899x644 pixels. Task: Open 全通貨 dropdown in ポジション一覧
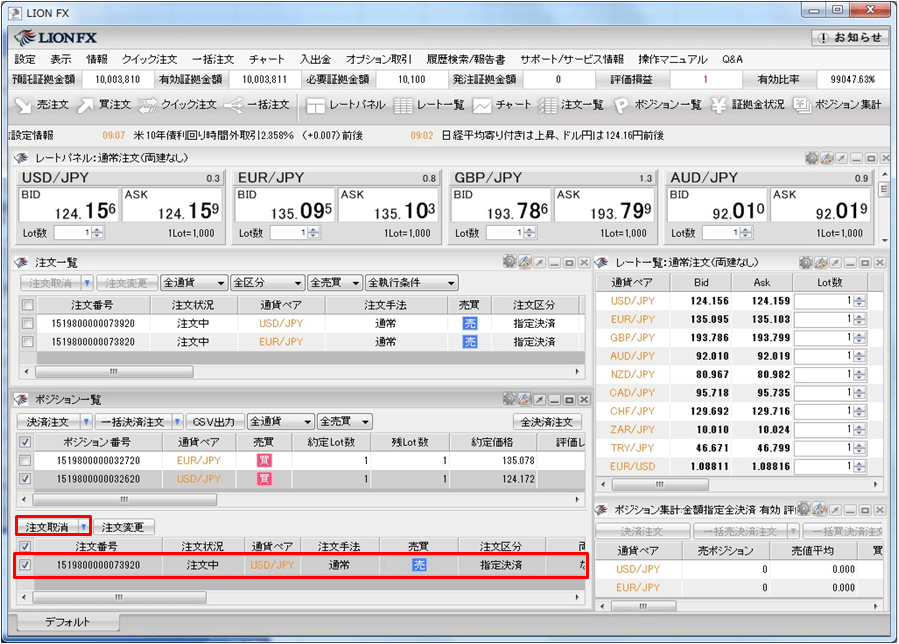point(281,421)
